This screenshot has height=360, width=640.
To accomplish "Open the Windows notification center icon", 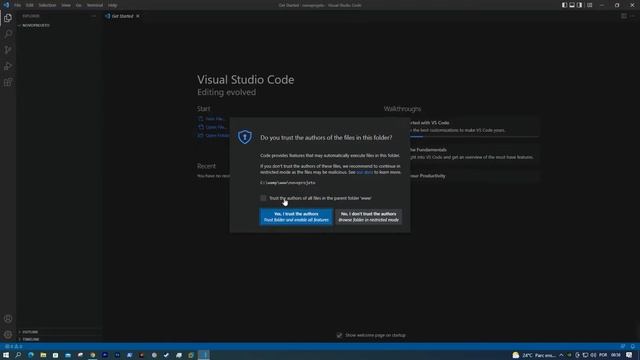I will point(629,355).
